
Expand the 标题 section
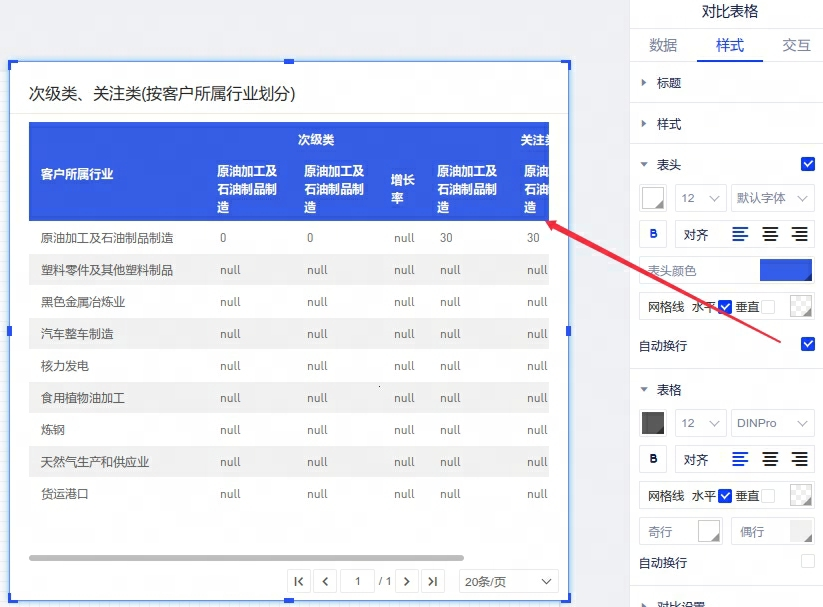[x=668, y=83]
